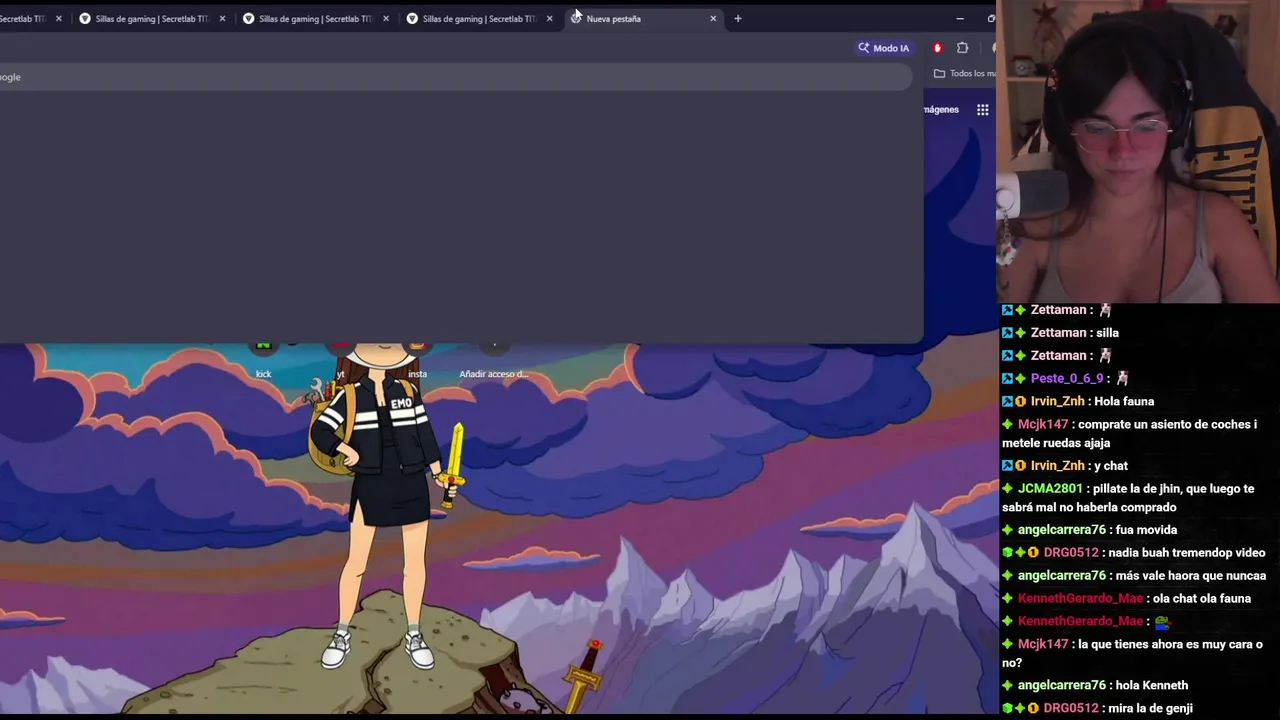Click chat message 'mira la de genji'
This screenshot has height=720, width=1280.
click(1152, 708)
